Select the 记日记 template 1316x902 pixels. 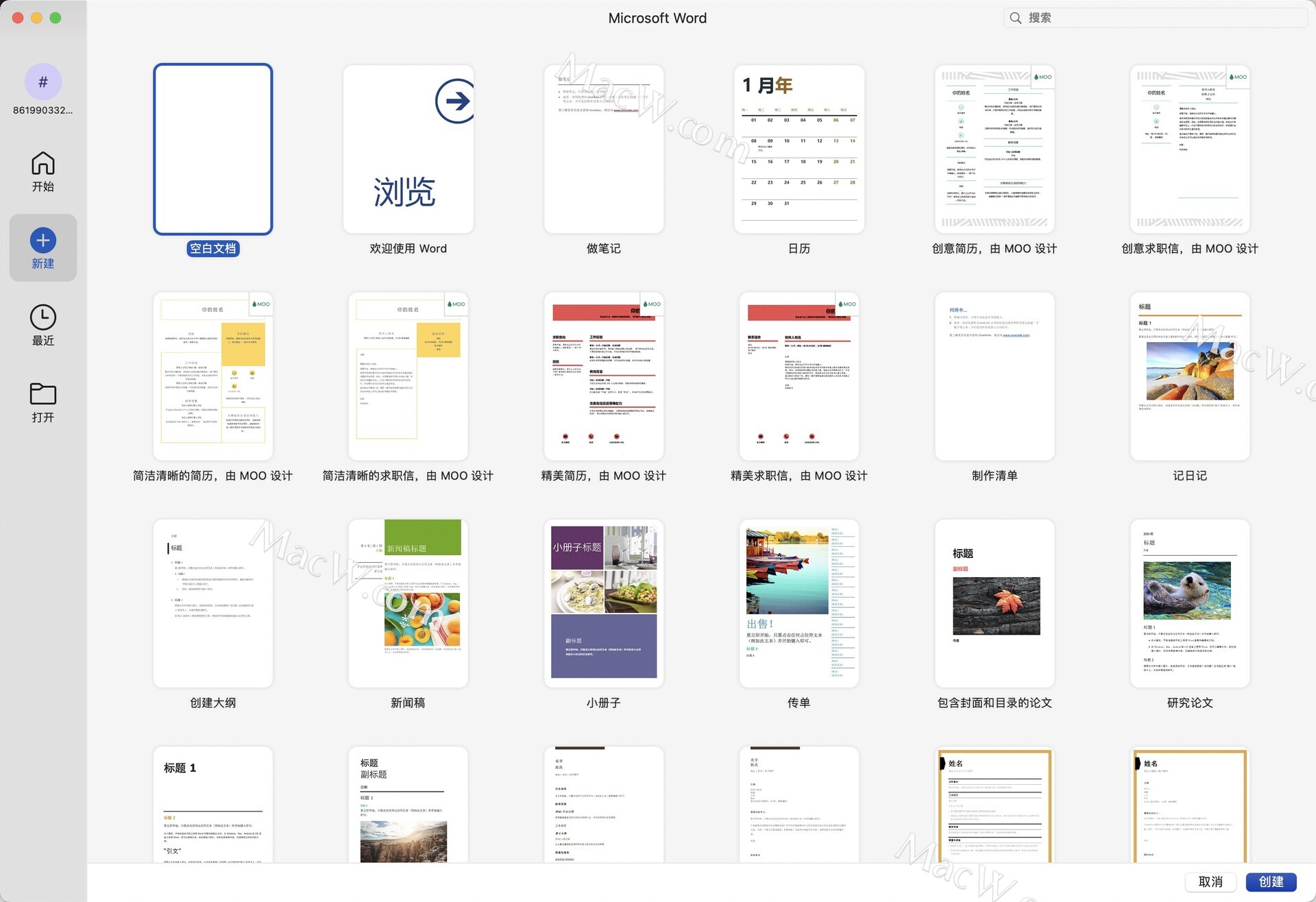point(1190,376)
